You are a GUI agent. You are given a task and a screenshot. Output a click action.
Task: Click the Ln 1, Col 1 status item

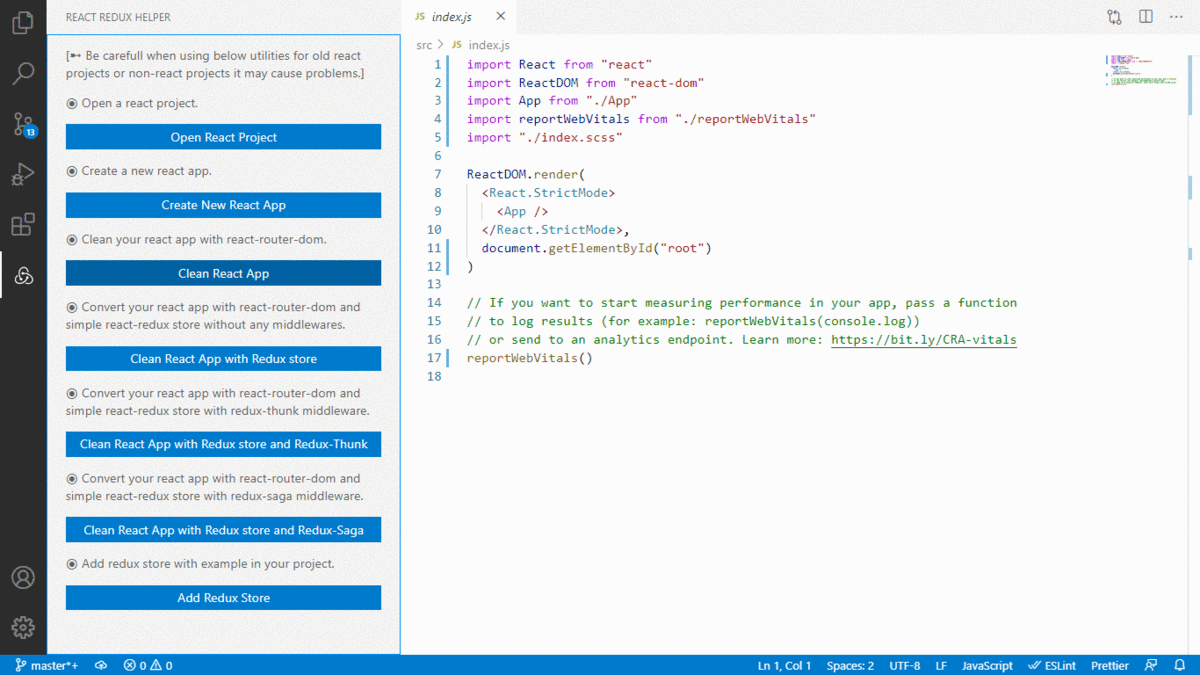(x=785, y=665)
